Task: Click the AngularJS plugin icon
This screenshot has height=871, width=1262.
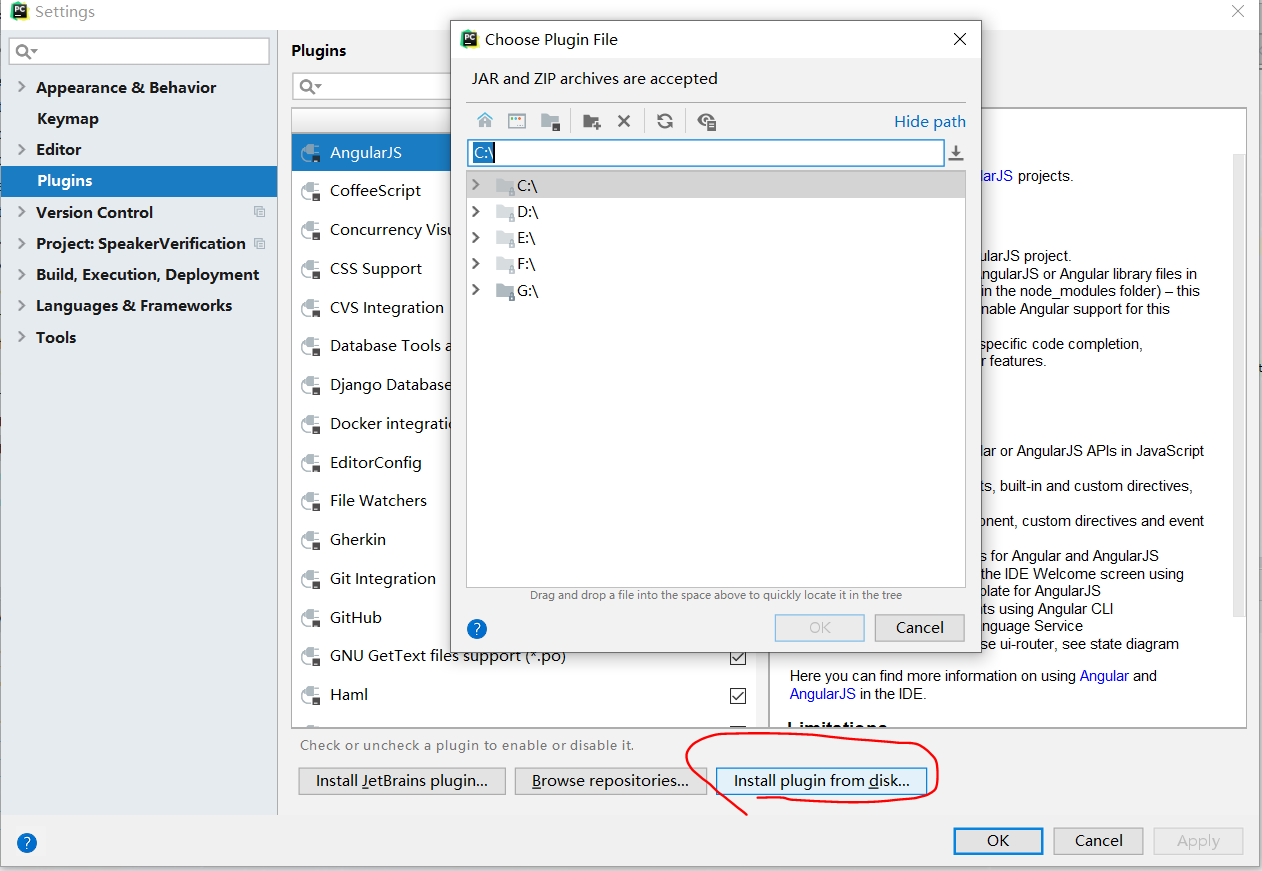Action: 311,153
